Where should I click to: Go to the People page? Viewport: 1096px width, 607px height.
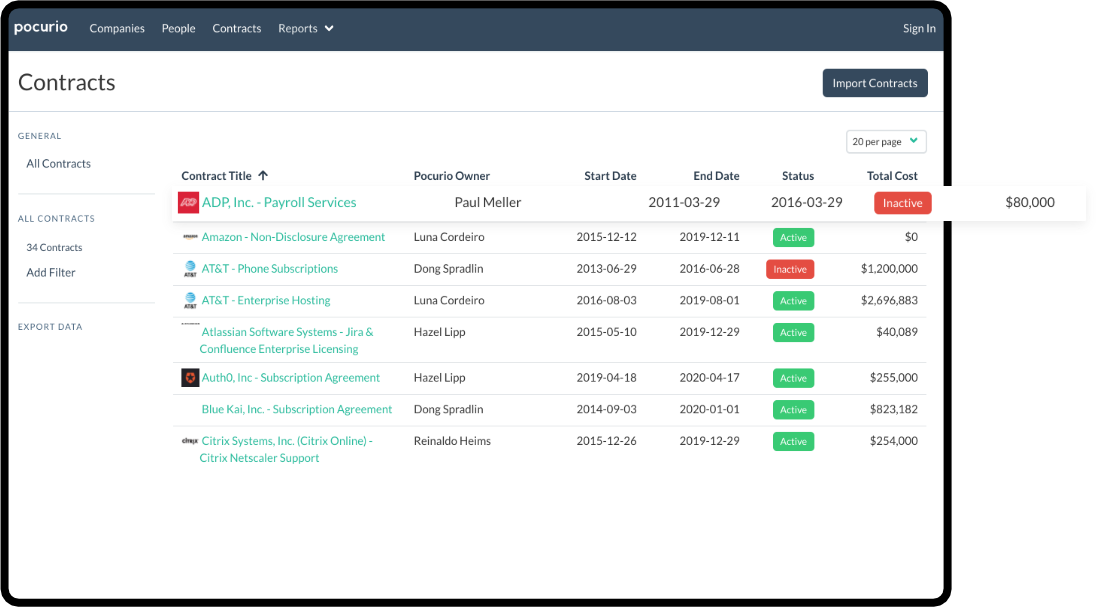point(178,28)
